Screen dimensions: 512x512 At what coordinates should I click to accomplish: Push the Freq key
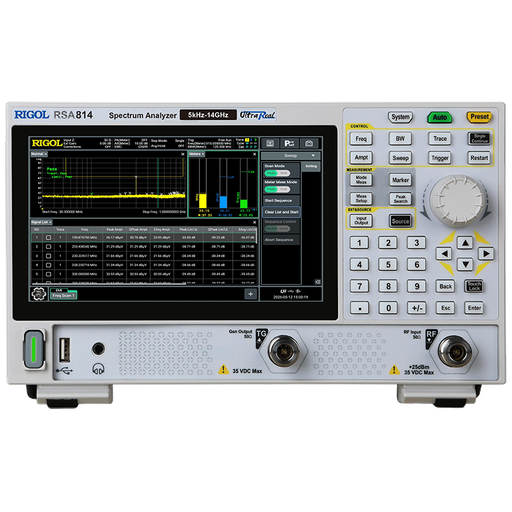[361, 139]
